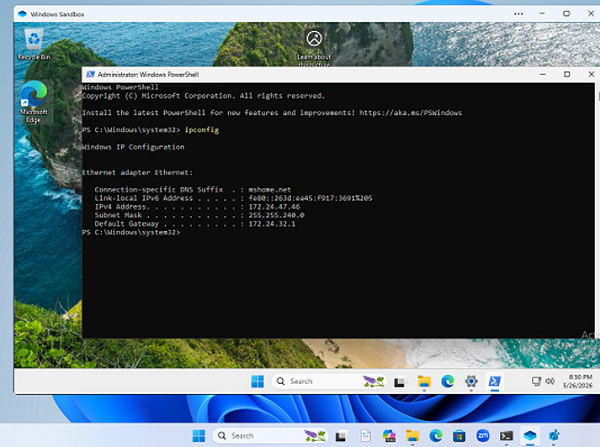Open Microsoft Store on the host taskbar
The height and width of the screenshot is (447, 600).
[459, 436]
